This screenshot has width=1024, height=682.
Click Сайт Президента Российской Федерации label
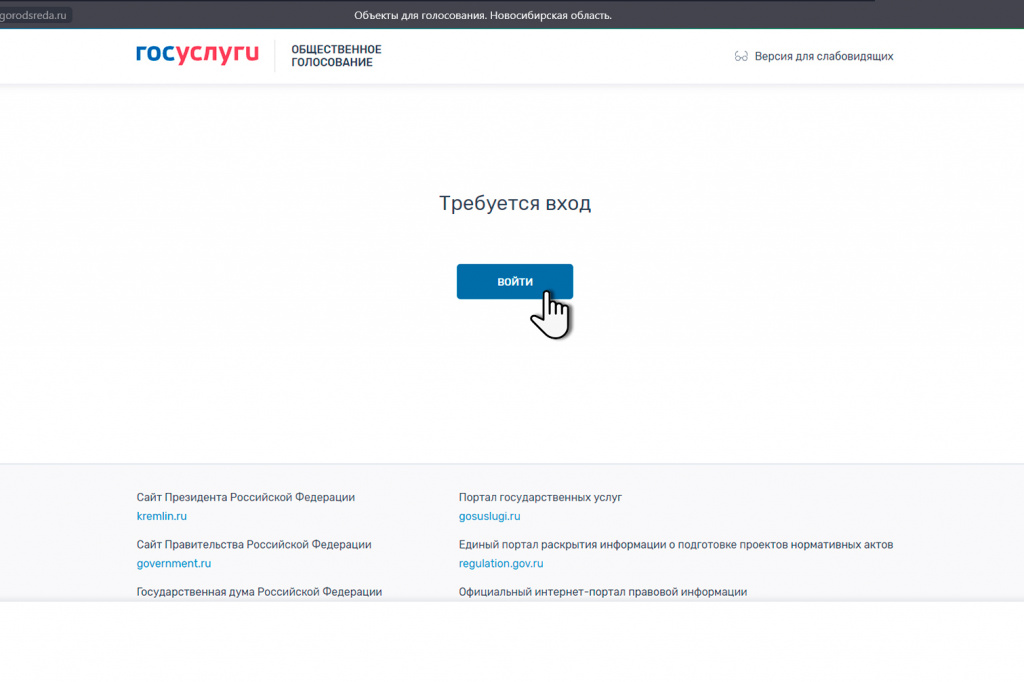click(245, 497)
